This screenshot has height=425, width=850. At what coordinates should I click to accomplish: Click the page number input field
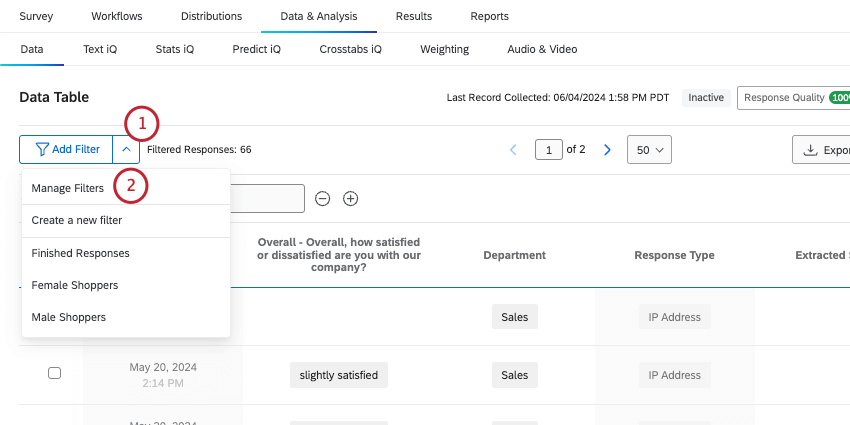(549, 150)
